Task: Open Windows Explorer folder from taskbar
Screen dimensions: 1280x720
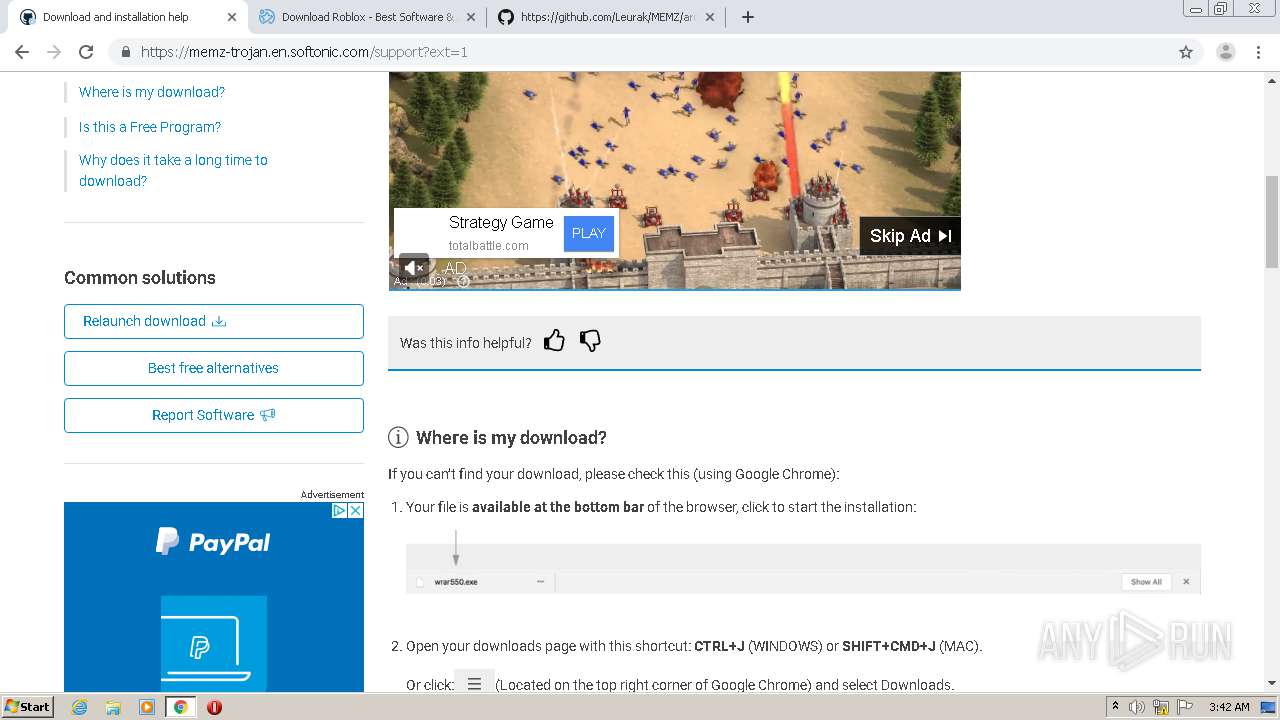Action: click(113, 707)
